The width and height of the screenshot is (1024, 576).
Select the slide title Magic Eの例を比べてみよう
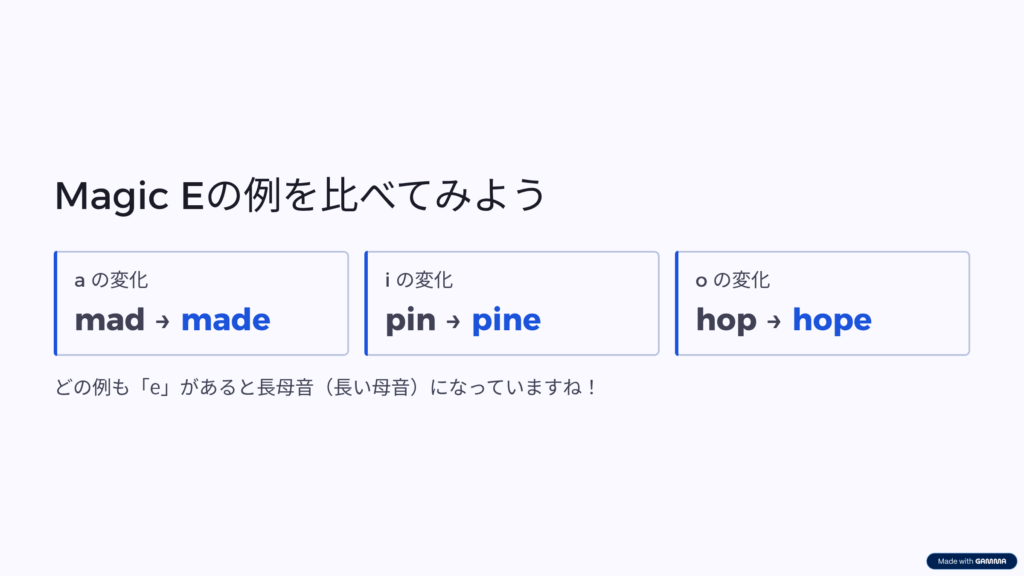coord(300,195)
